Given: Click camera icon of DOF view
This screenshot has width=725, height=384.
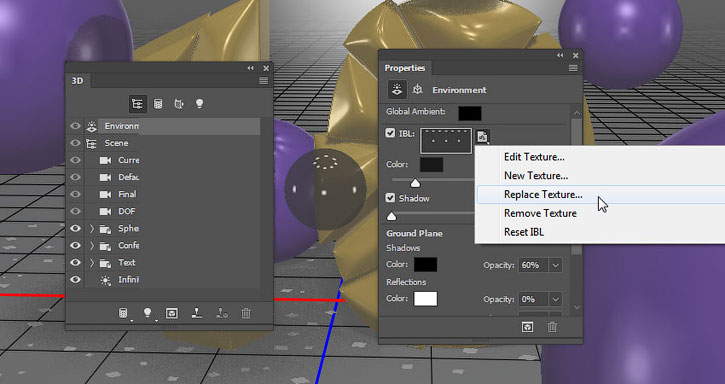Looking at the screenshot, I should click(105, 211).
